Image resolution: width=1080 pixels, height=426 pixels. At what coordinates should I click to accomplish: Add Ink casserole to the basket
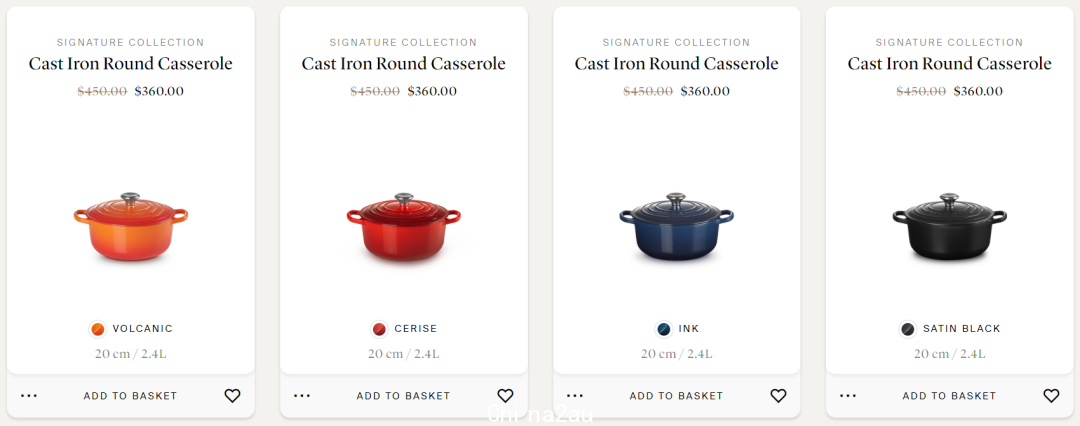676,396
